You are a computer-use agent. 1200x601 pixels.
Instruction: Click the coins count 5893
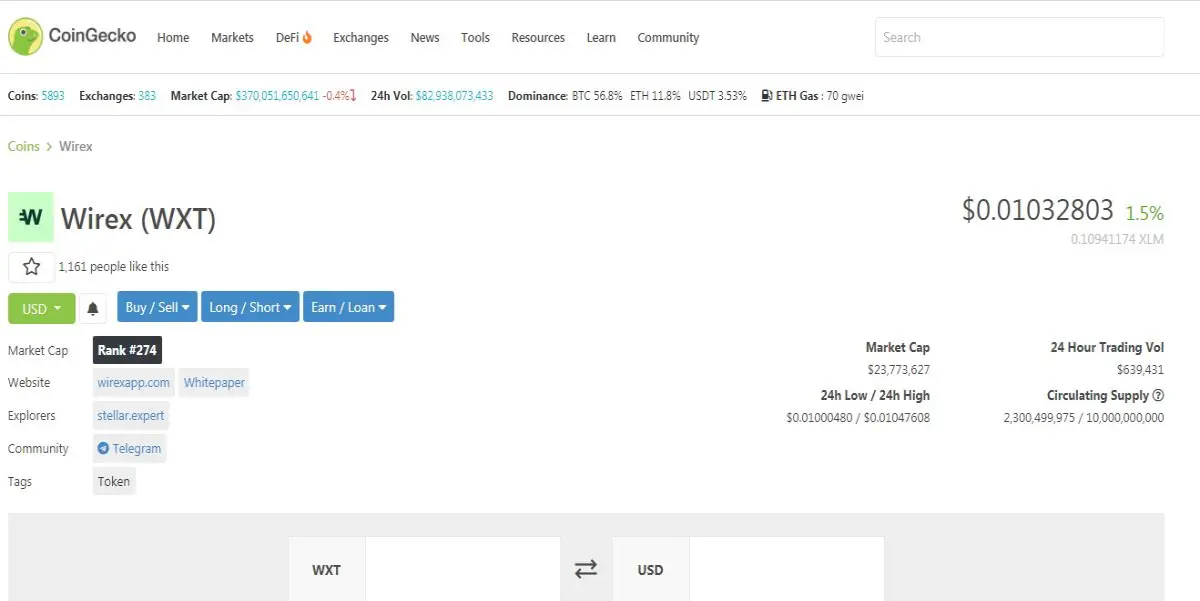53,96
